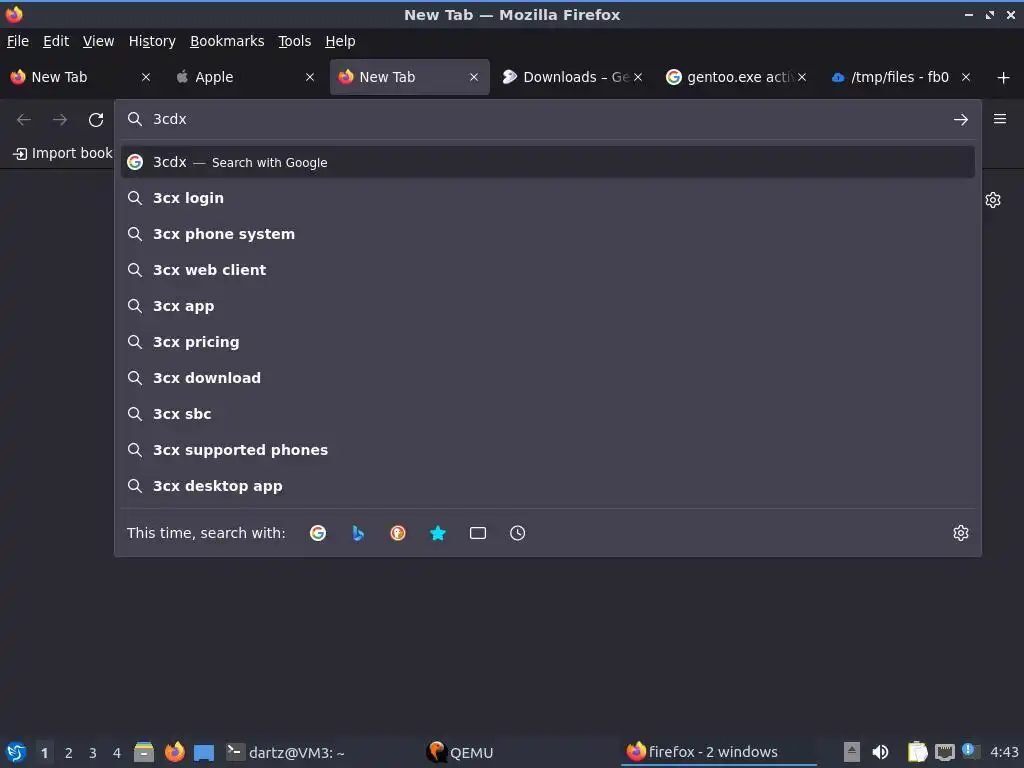The image size is (1024, 768).
Task: Search this time with Google icon
Action: click(x=318, y=533)
